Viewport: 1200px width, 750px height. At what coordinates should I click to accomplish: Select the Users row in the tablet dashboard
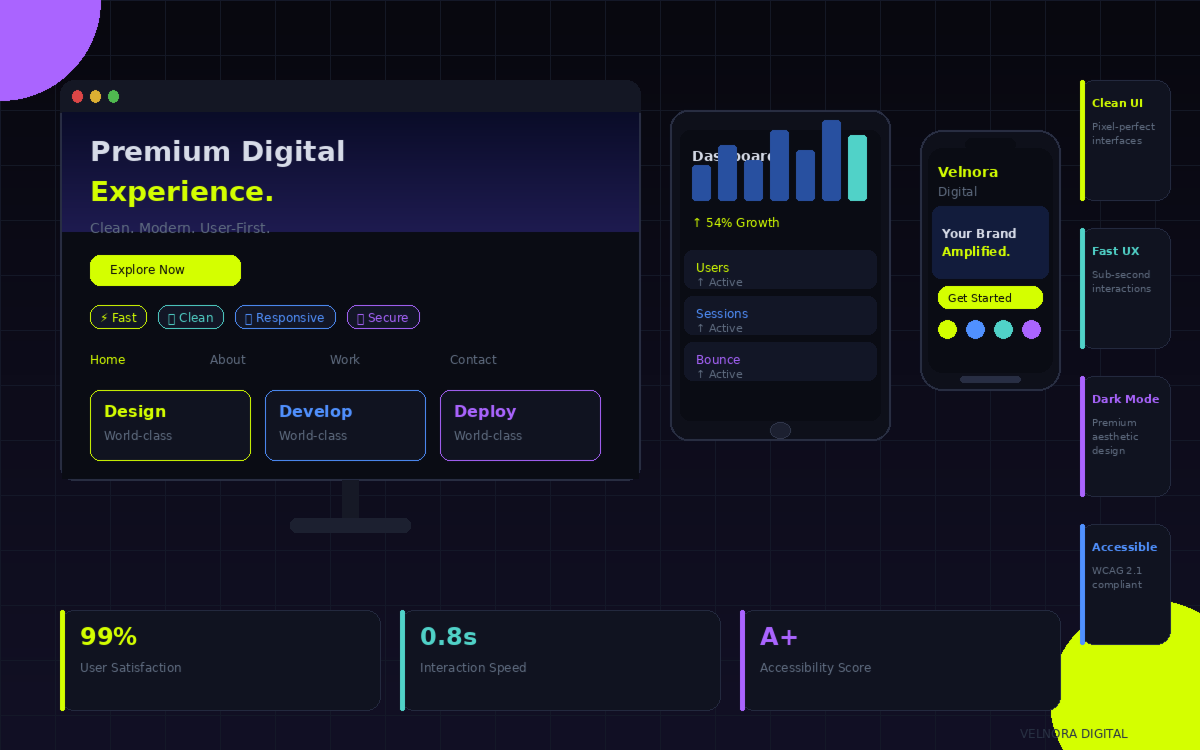click(x=780, y=270)
